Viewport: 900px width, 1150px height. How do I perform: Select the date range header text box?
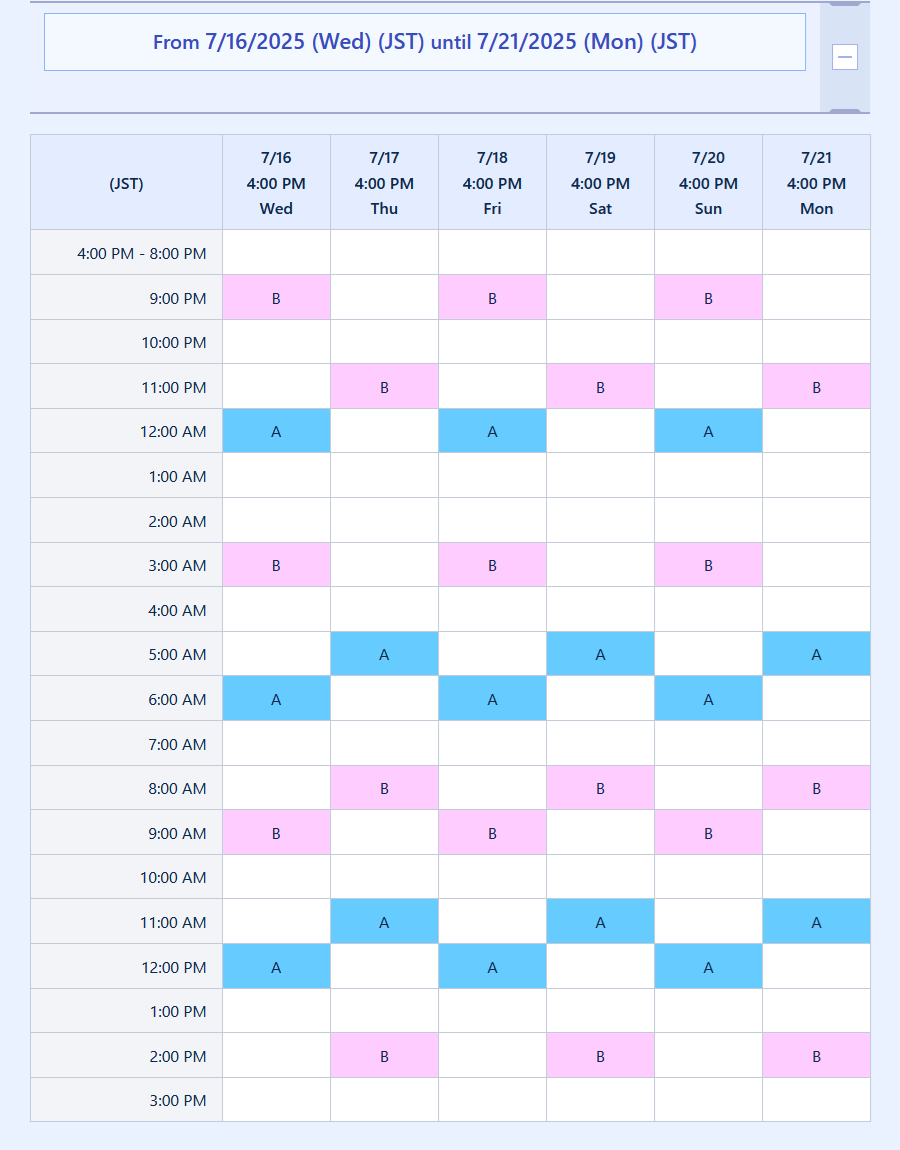pyautogui.click(x=425, y=42)
